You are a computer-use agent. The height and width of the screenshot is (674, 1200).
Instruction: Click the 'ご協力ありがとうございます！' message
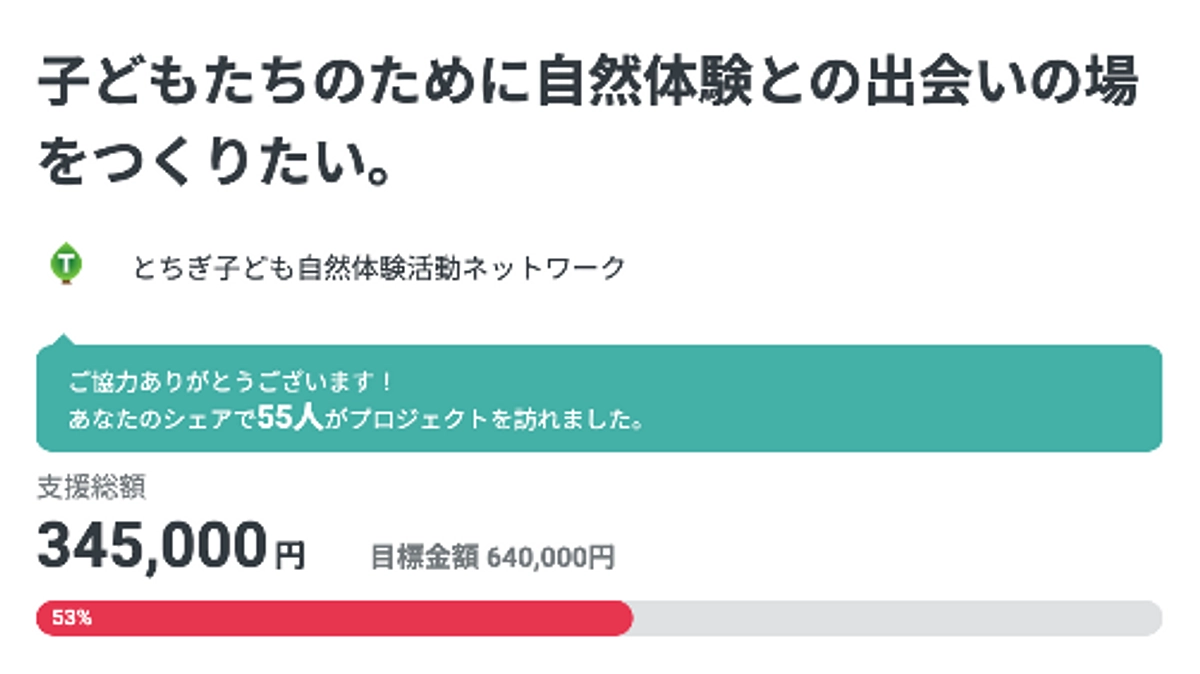click(230, 380)
